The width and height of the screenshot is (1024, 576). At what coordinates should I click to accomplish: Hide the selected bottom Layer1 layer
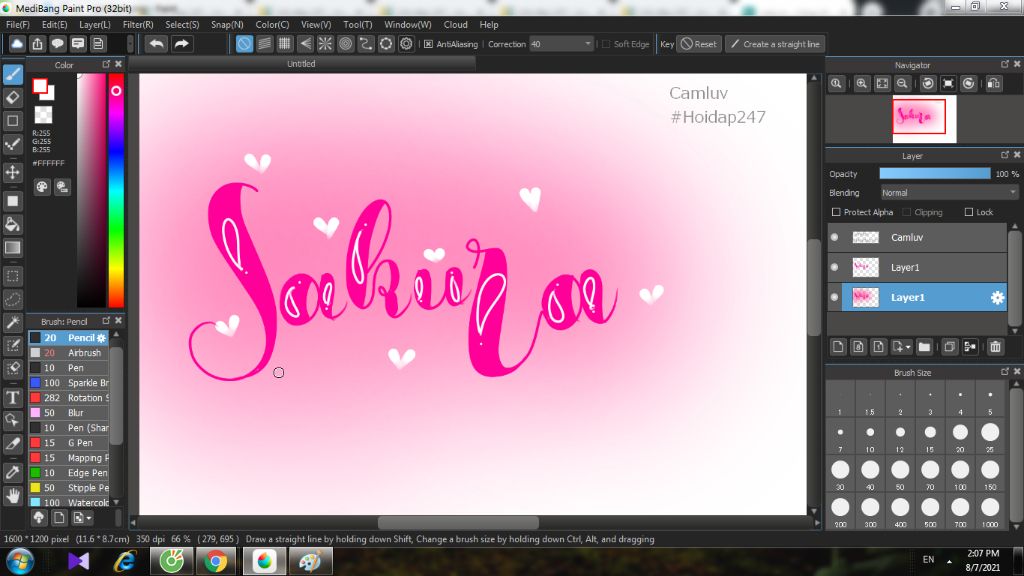tap(835, 297)
